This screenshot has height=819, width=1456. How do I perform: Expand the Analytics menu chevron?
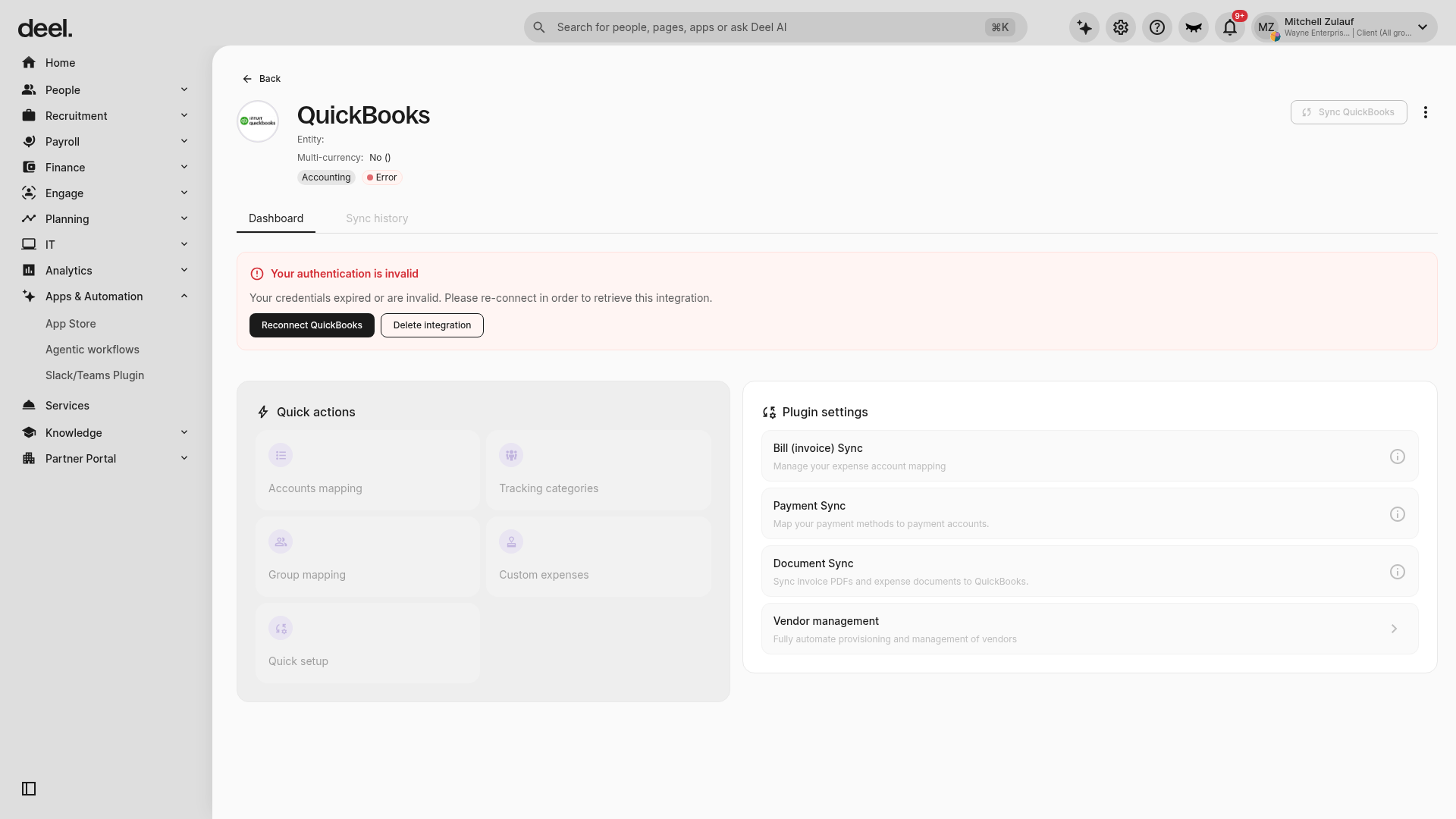click(184, 270)
